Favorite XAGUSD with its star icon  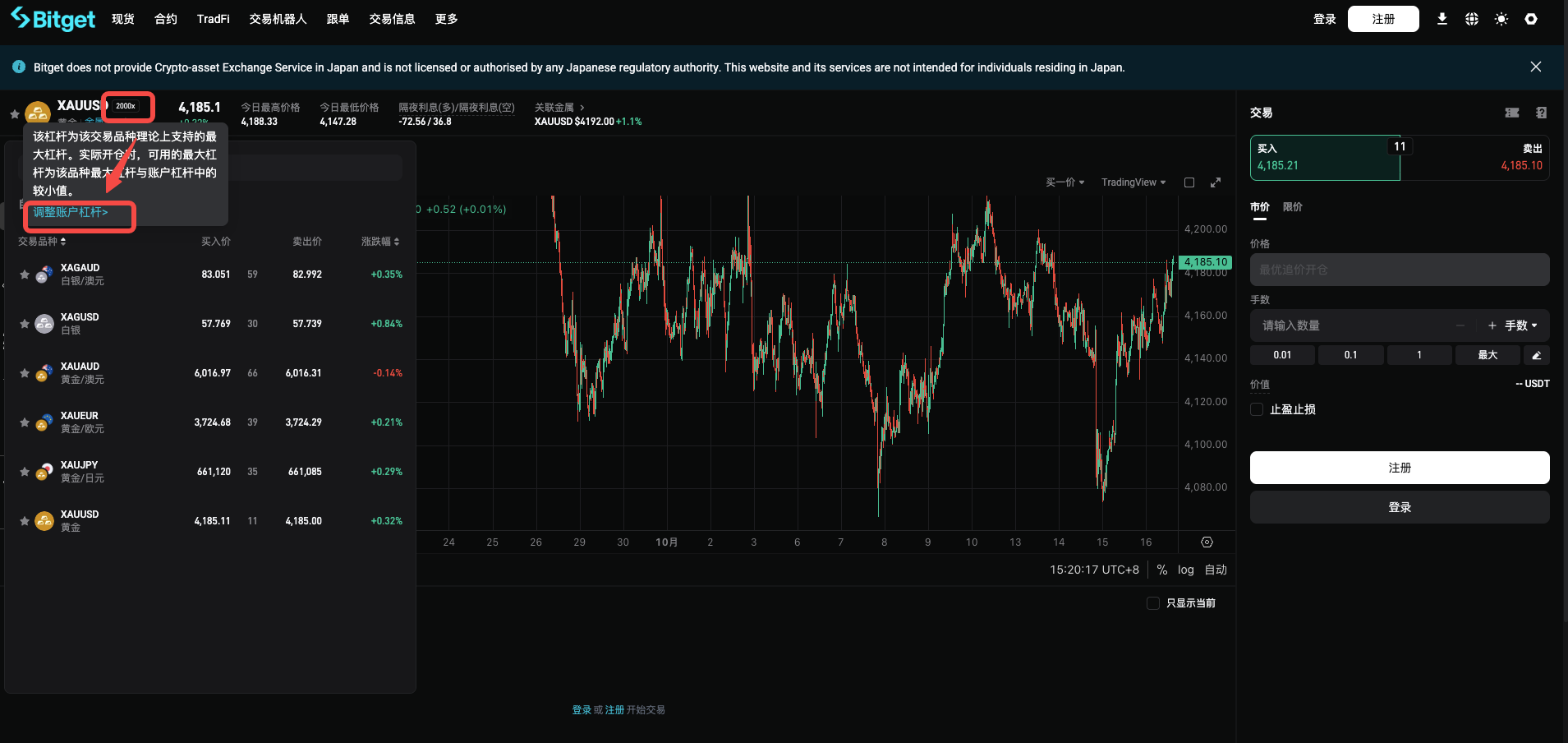(x=25, y=324)
